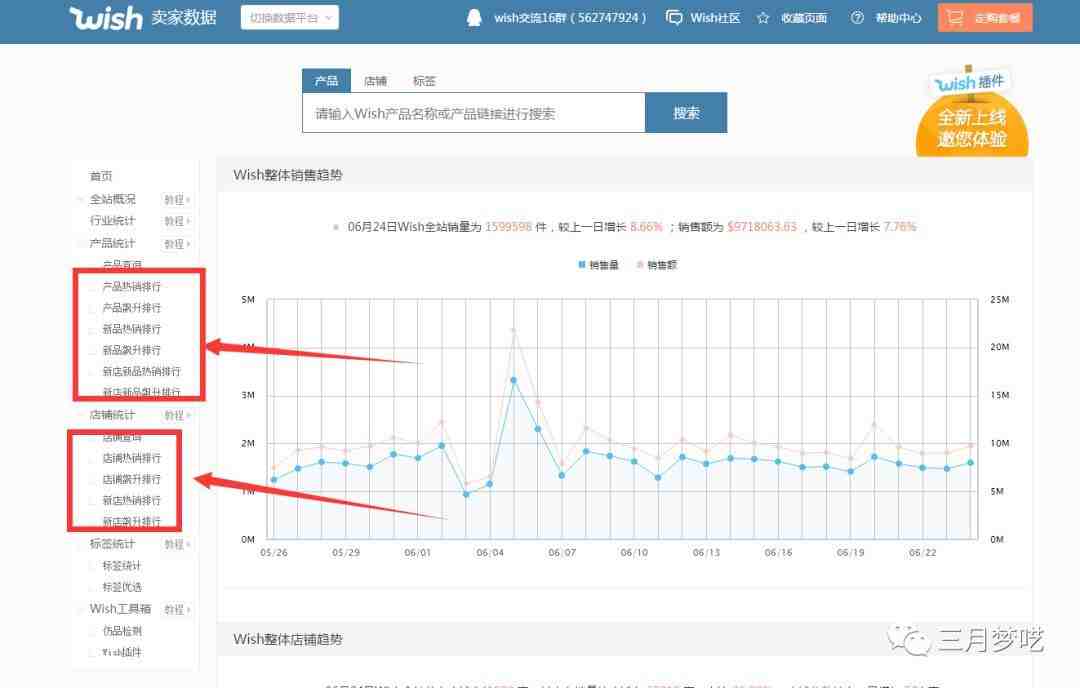Open 教程 link beside Wish工具箱
This screenshot has height=688, width=1080.
click(x=176, y=609)
